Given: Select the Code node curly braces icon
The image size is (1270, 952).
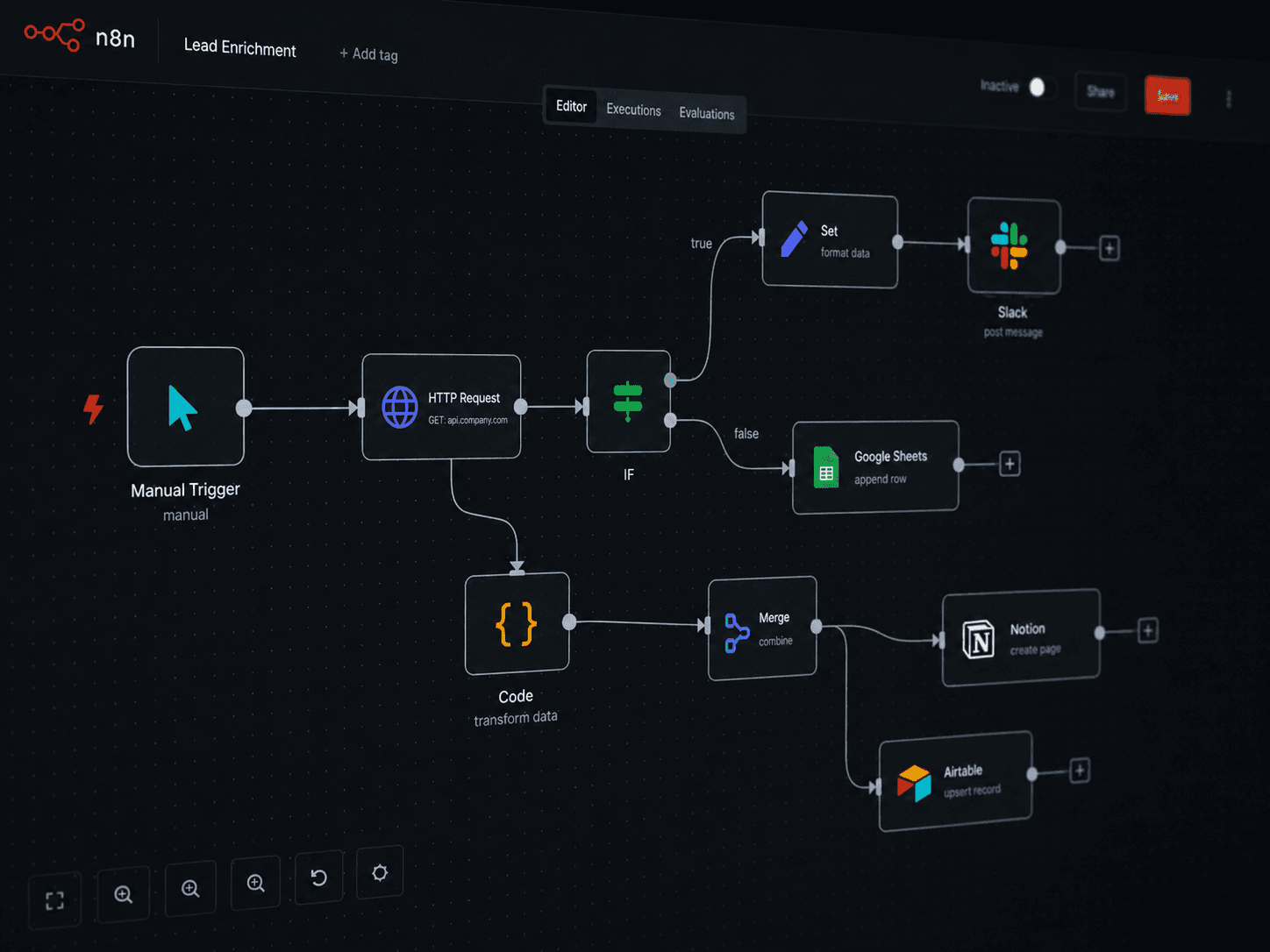Looking at the screenshot, I should pyautogui.click(x=516, y=624).
